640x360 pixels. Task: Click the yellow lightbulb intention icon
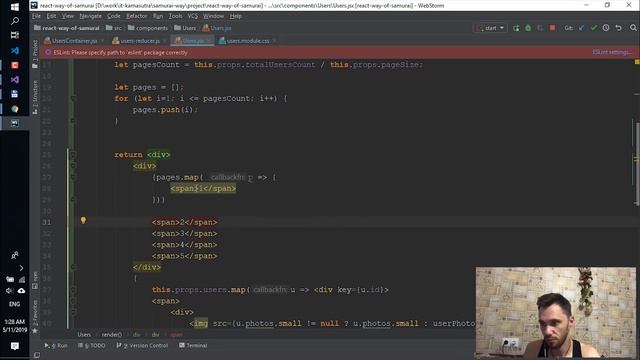tap(83, 220)
